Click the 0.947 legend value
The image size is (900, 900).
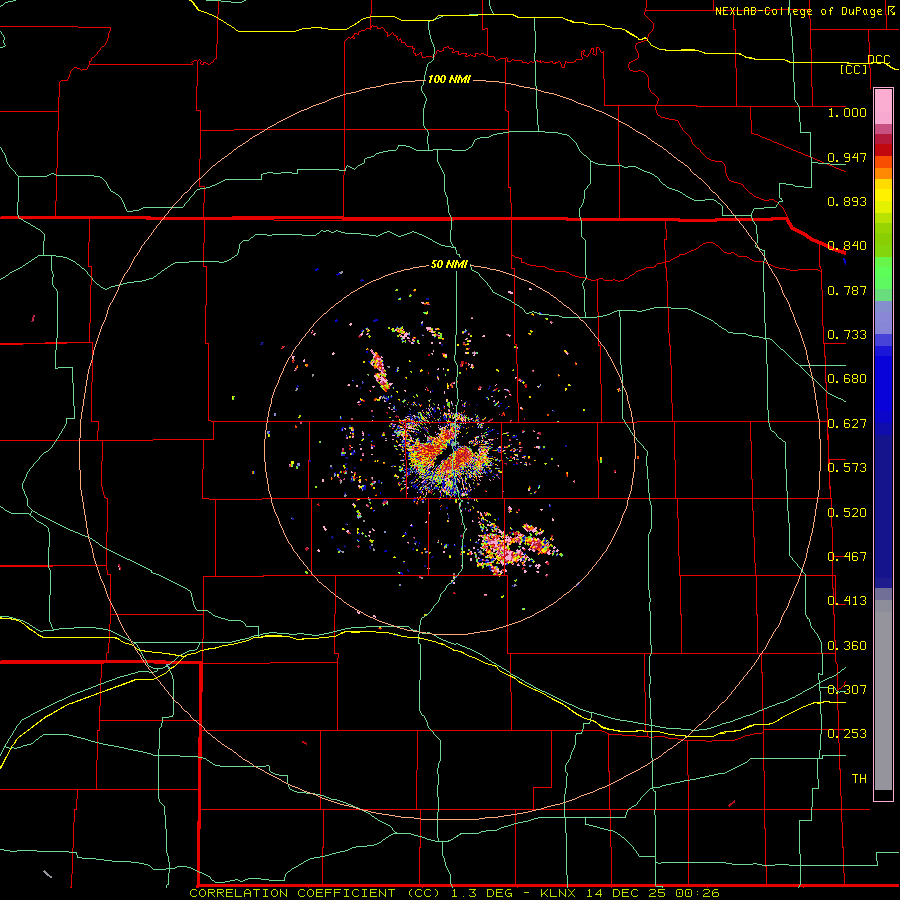tap(847, 157)
